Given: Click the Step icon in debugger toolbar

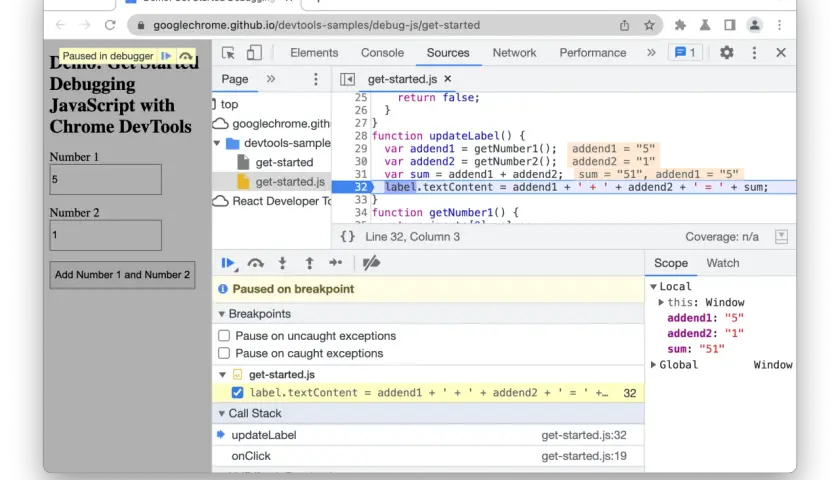Looking at the screenshot, I should pos(336,263).
